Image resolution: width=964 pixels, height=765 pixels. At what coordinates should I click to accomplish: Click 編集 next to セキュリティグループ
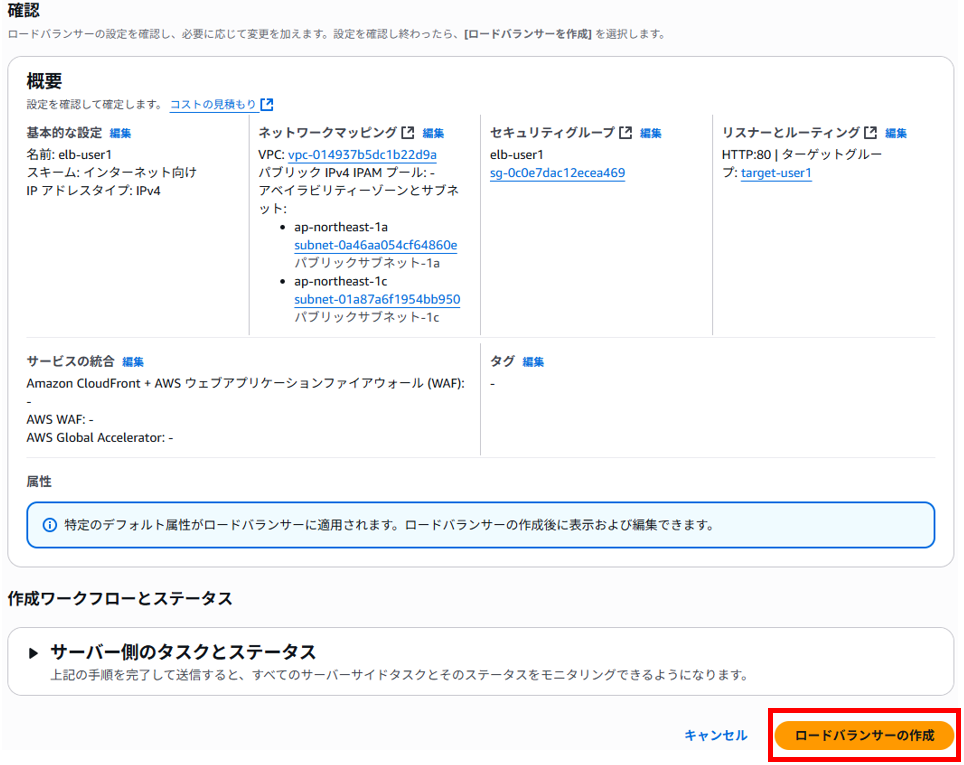point(650,133)
